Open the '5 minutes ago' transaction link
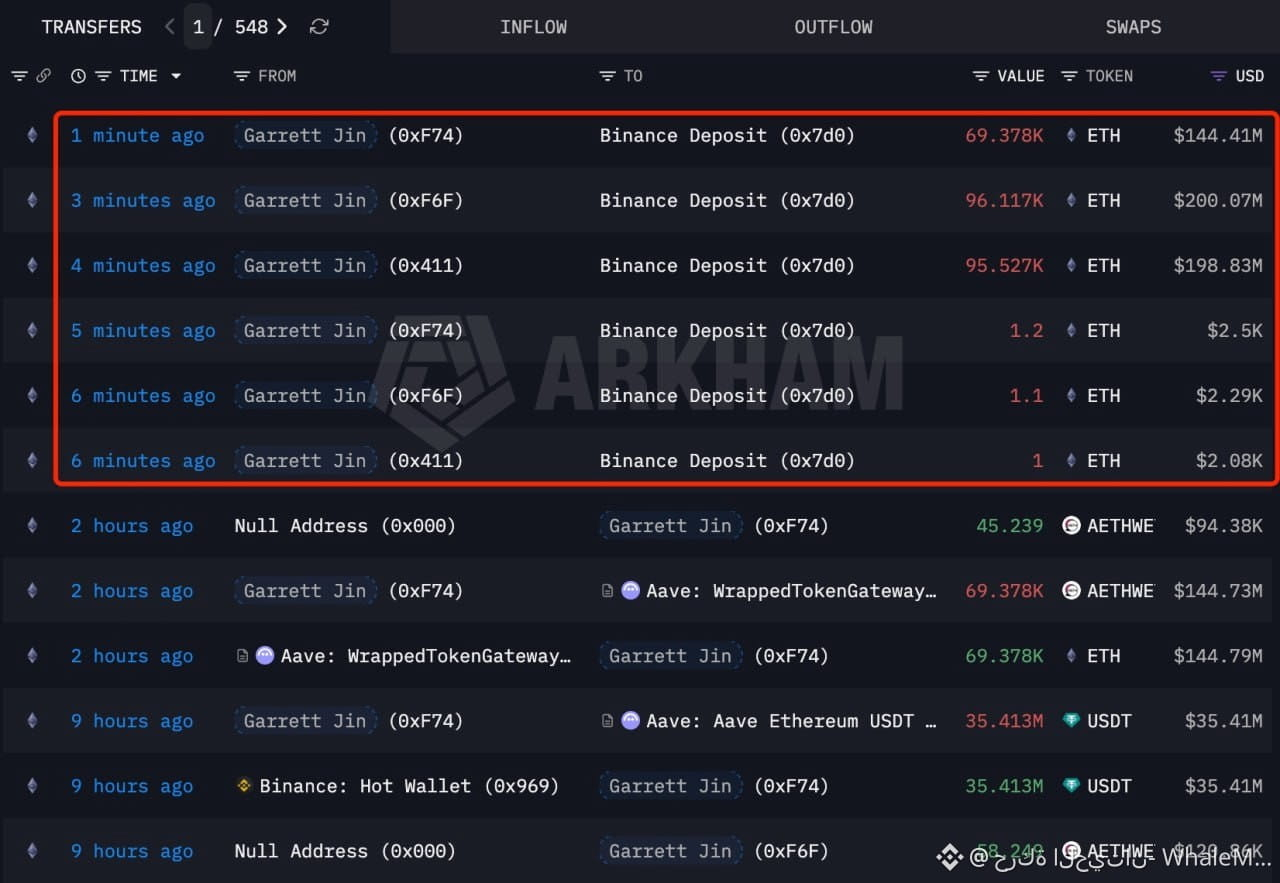This screenshot has width=1280, height=883. (x=143, y=330)
